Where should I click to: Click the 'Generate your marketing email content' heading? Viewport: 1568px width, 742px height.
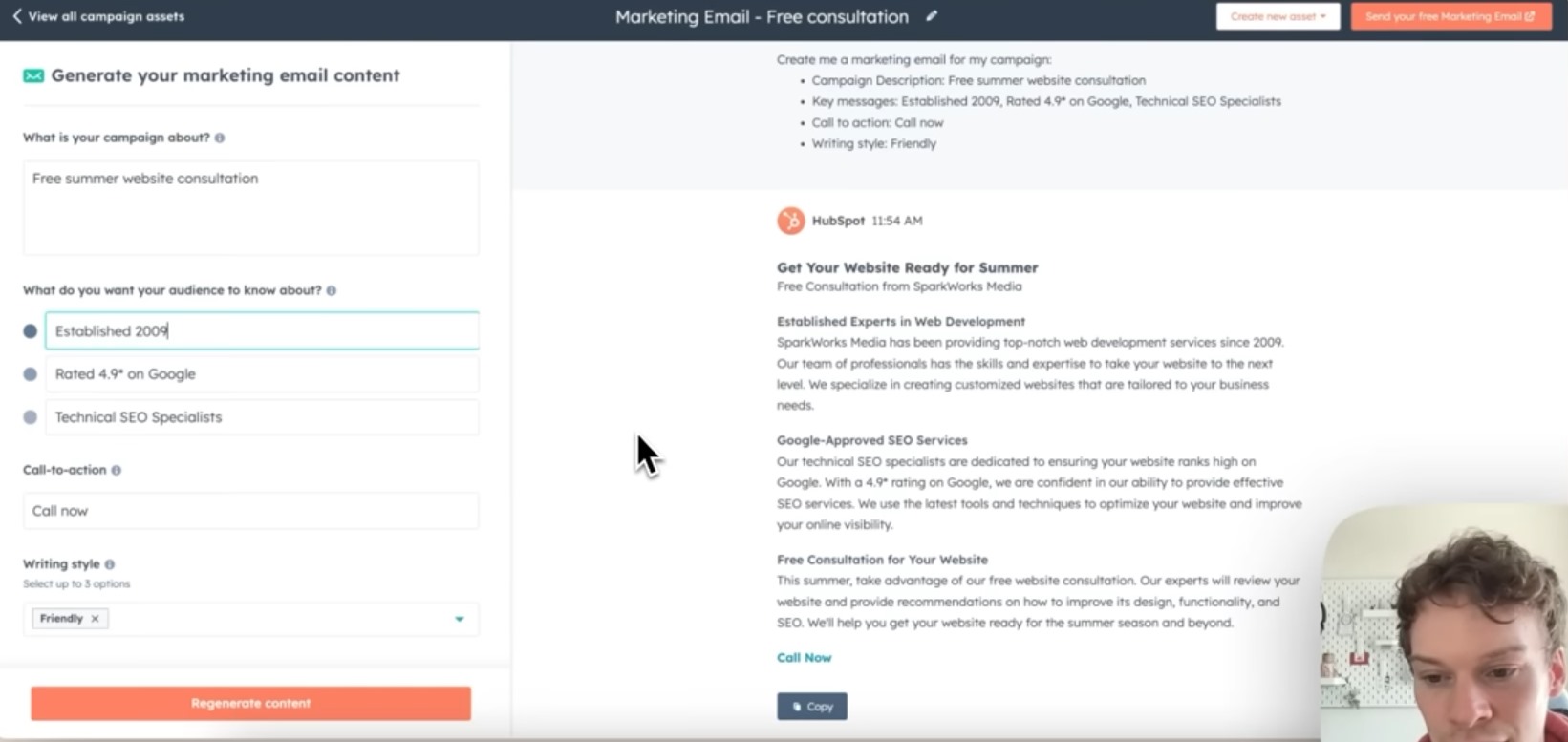pos(226,75)
